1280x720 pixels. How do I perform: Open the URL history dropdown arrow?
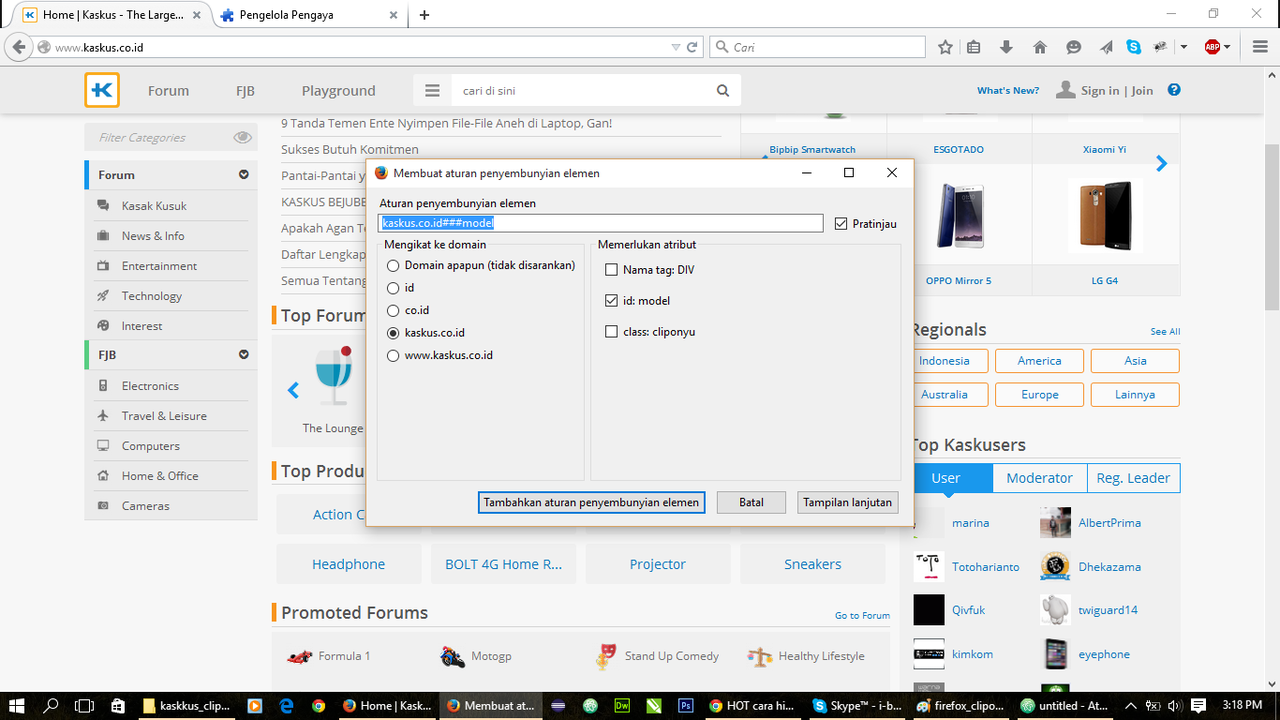[675, 47]
